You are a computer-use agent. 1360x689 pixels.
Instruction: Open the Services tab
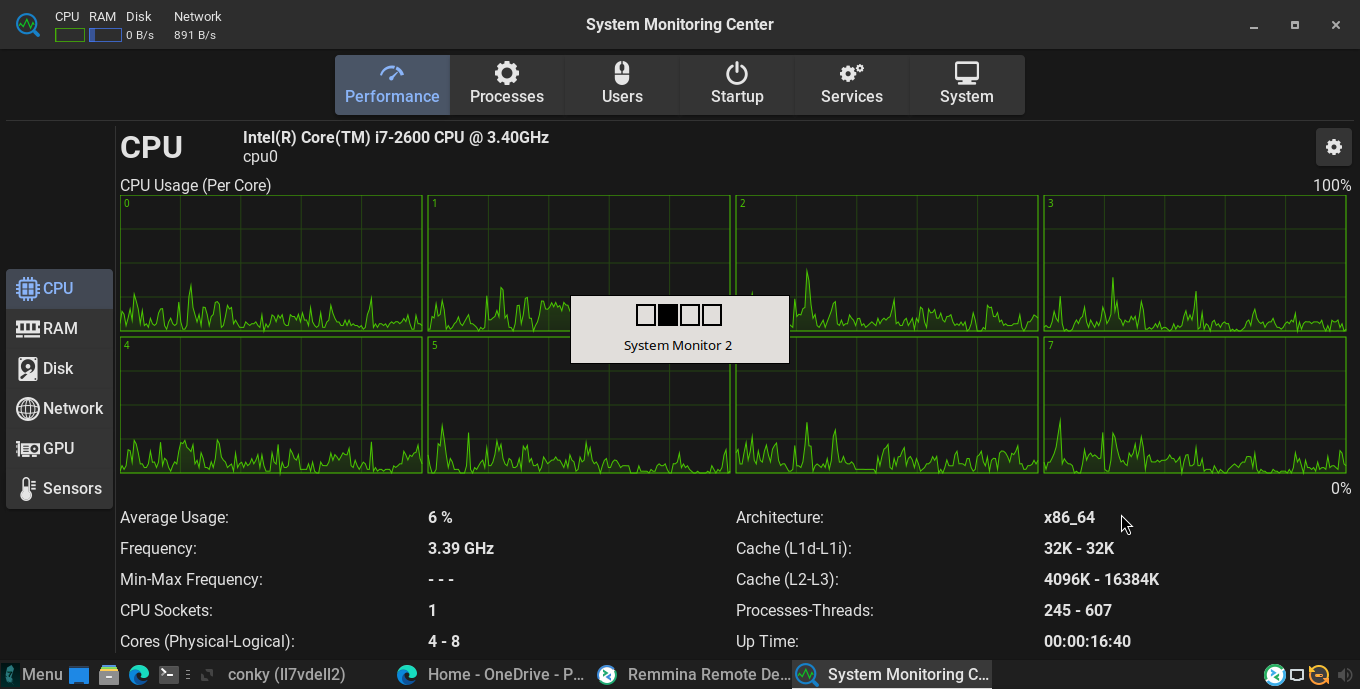pyautogui.click(x=852, y=85)
